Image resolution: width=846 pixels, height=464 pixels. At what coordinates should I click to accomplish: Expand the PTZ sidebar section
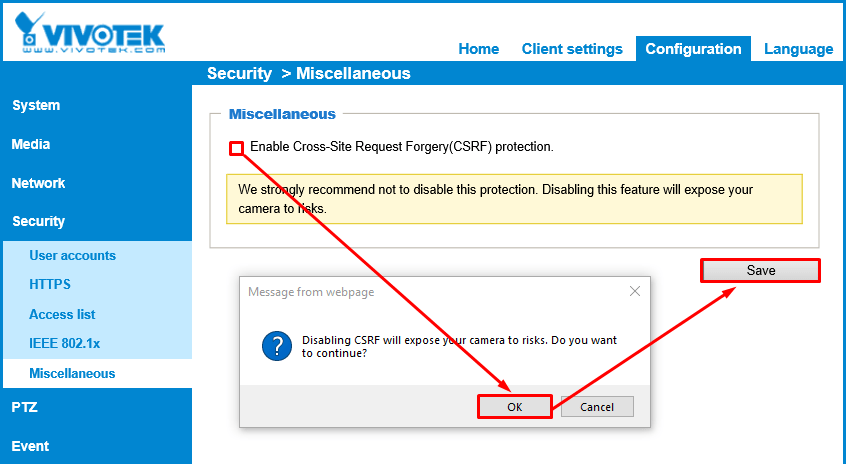point(25,407)
